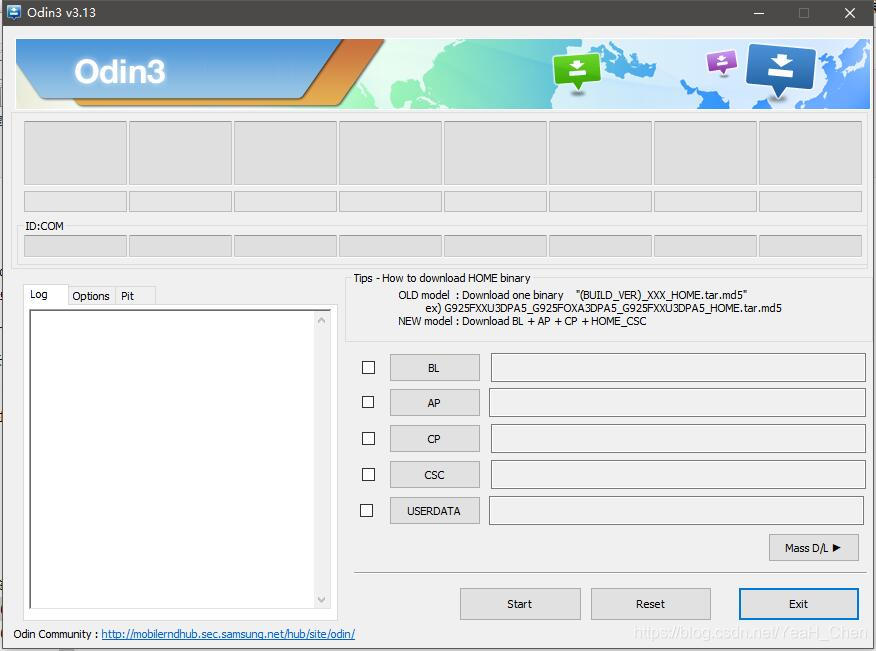
Task: Click the "NEW model : Download BL + AP + CP + HOME_CSC" line
Action: [x=522, y=321]
